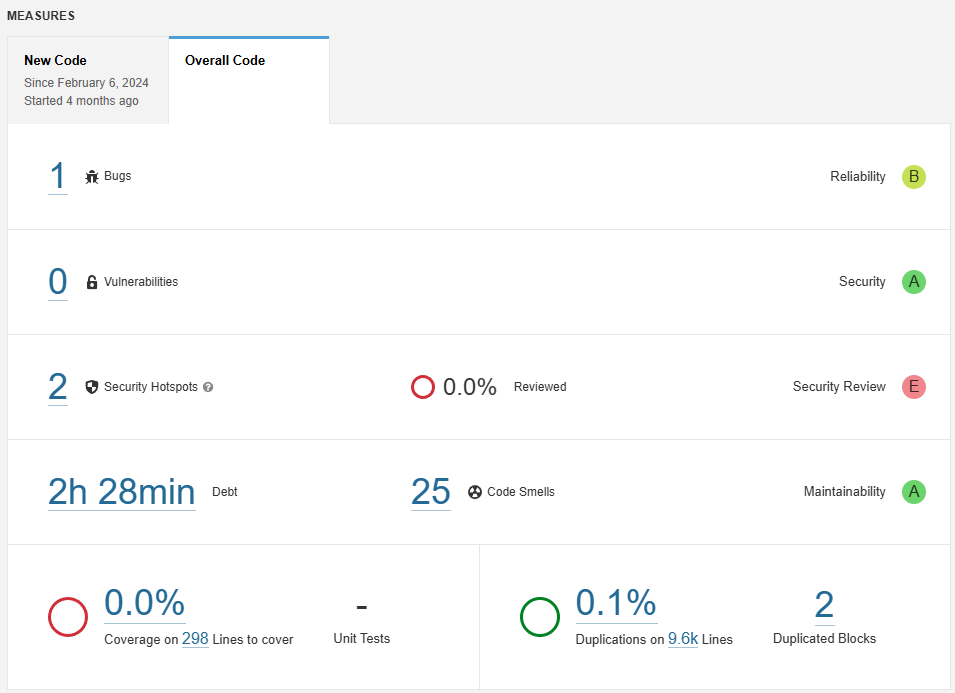Click the Security Review E rating badge
Viewport: 955px width, 693px height.
coord(914,387)
